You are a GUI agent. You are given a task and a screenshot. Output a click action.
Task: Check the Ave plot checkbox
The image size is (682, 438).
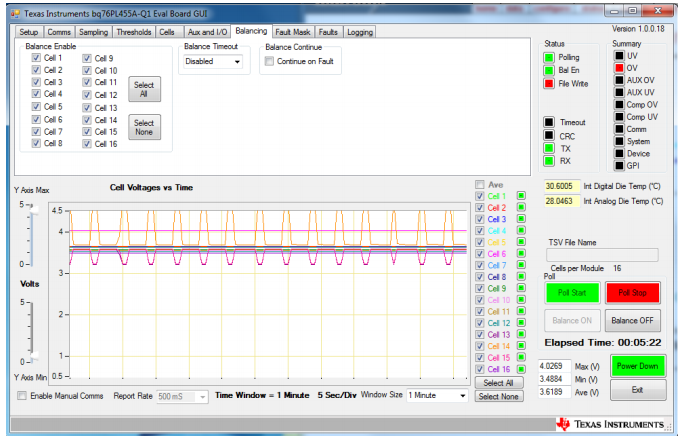point(479,184)
